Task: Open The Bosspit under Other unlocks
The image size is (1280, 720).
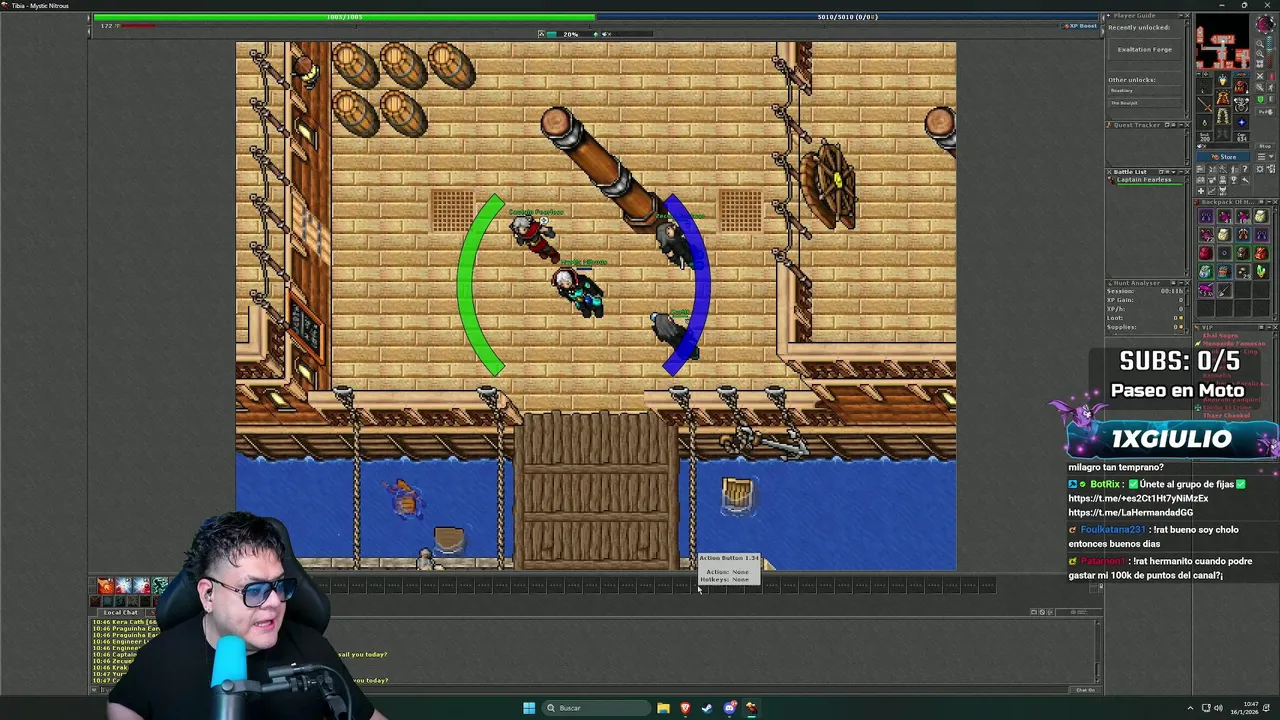Action: point(1144,103)
